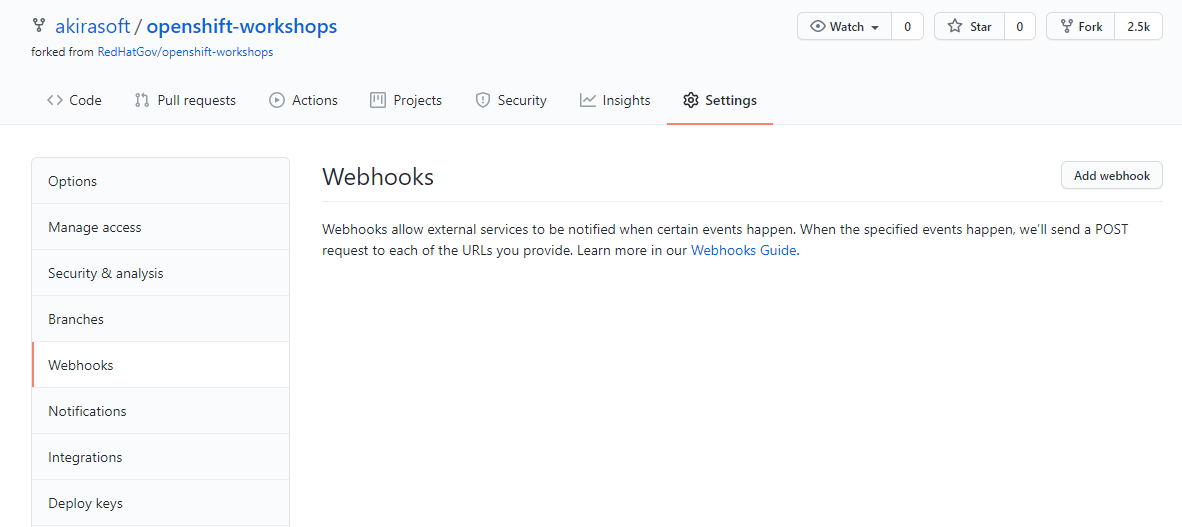Open Deploy keys settings page
This screenshot has width=1182, height=527.
click(x=86, y=503)
